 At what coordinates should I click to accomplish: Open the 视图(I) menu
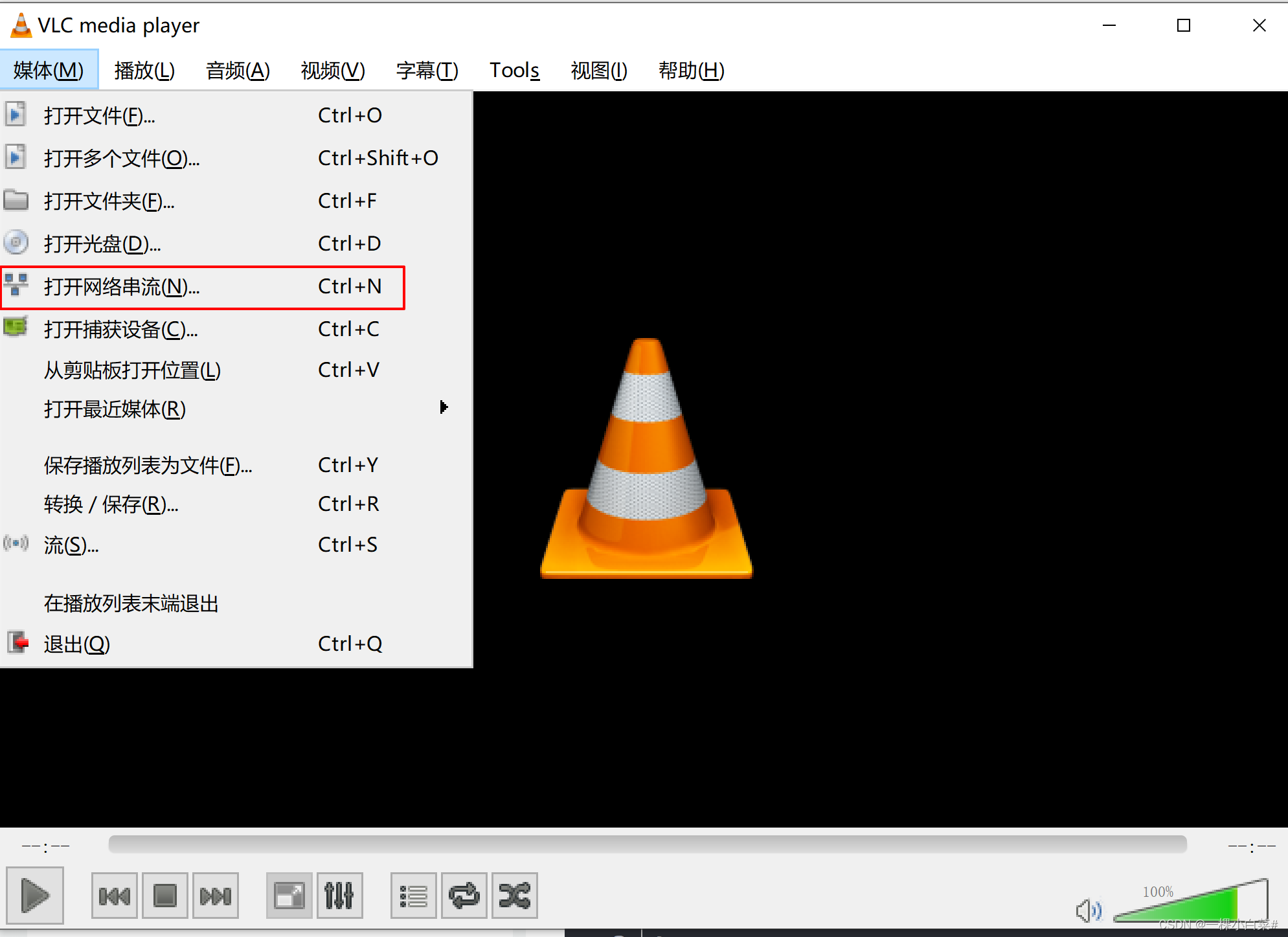[x=599, y=69]
